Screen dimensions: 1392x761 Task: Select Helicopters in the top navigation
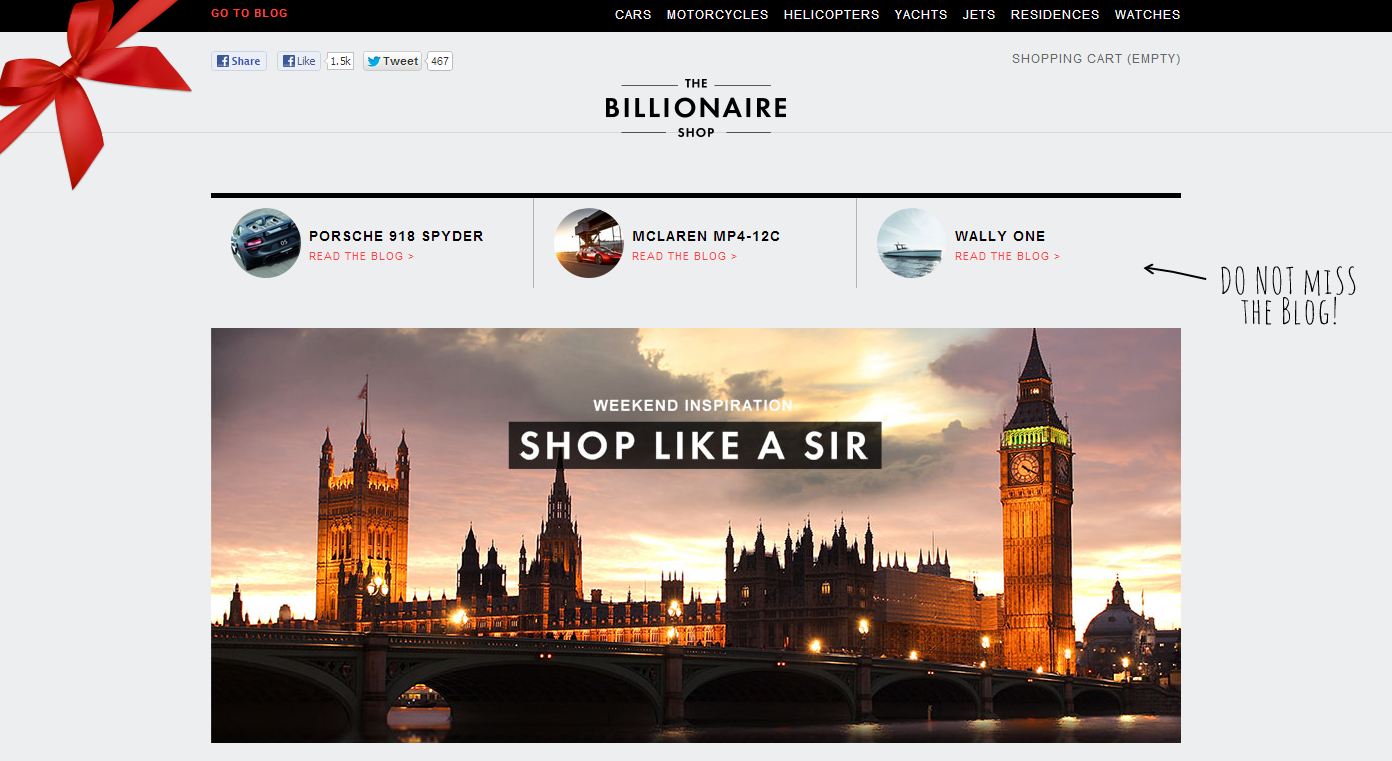[831, 15]
